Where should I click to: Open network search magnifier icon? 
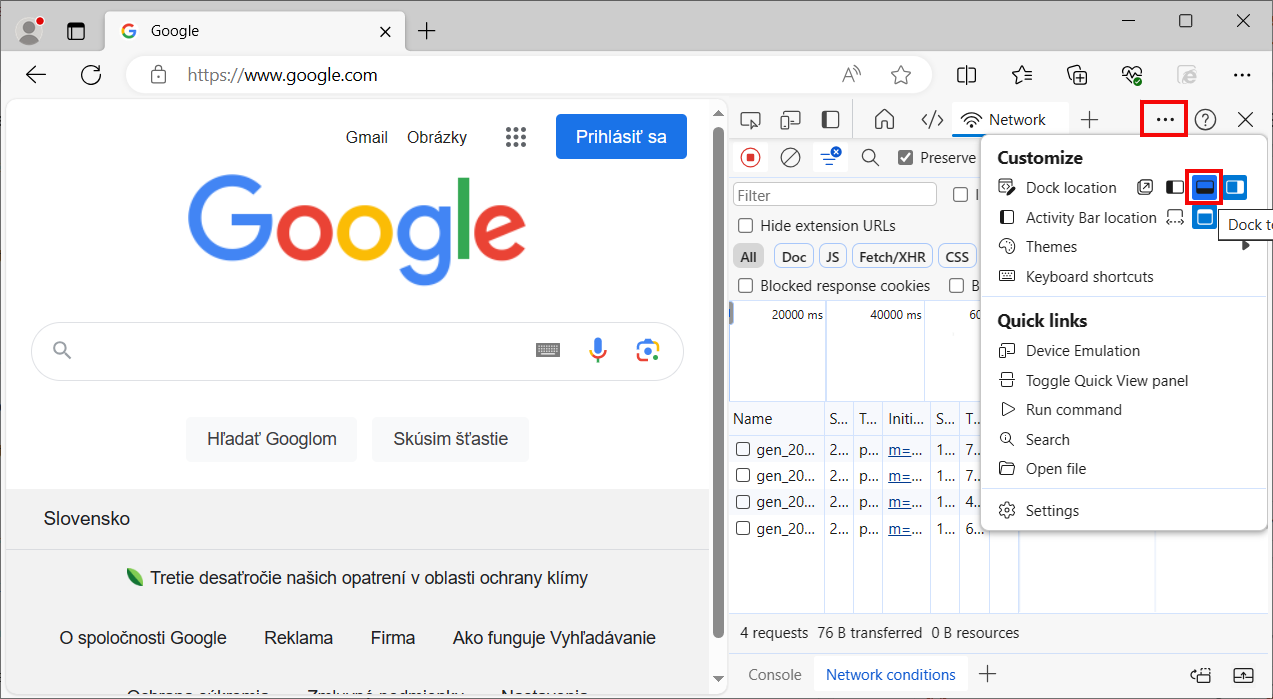(870, 157)
